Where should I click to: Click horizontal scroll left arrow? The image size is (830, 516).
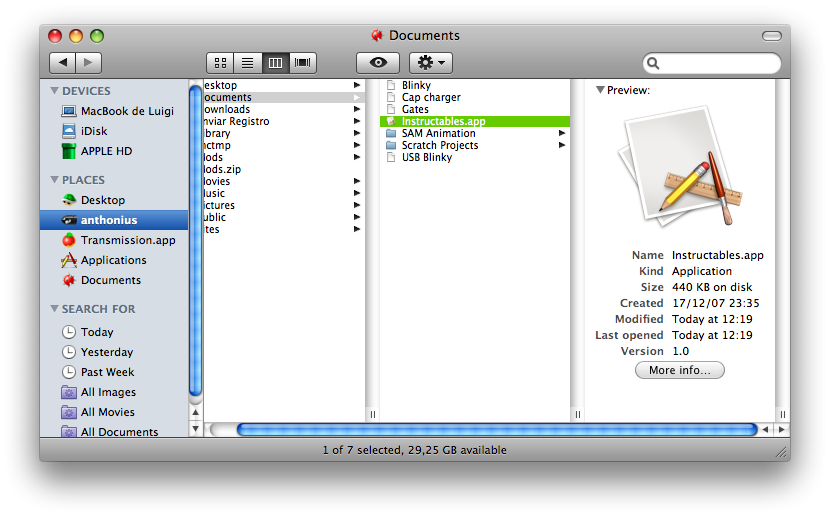[x=765, y=430]
